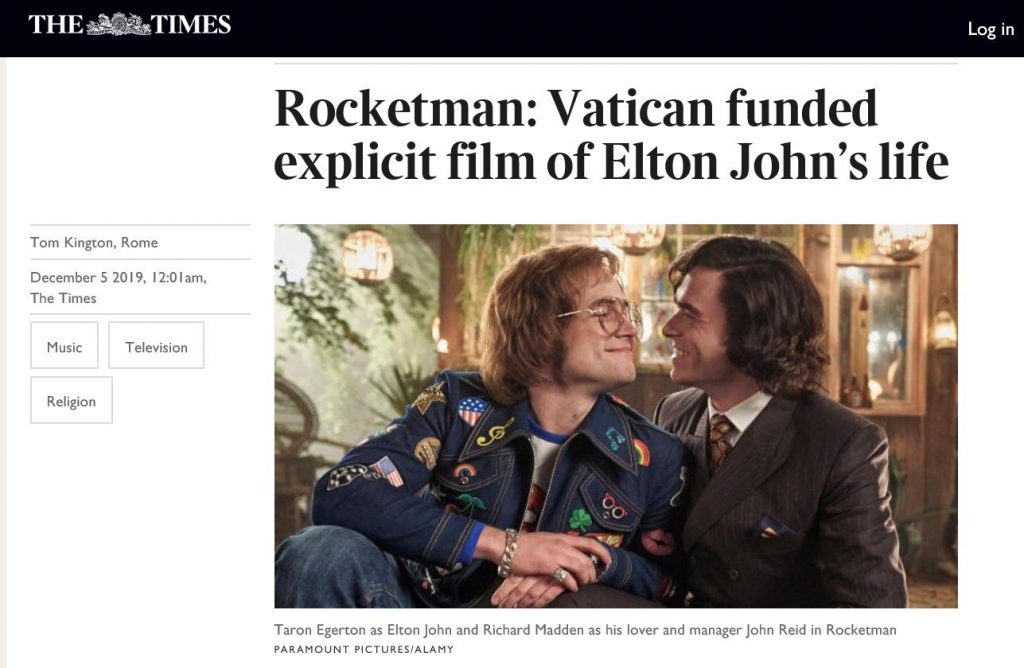Click the crest emblem in The Times masthead

118,24
